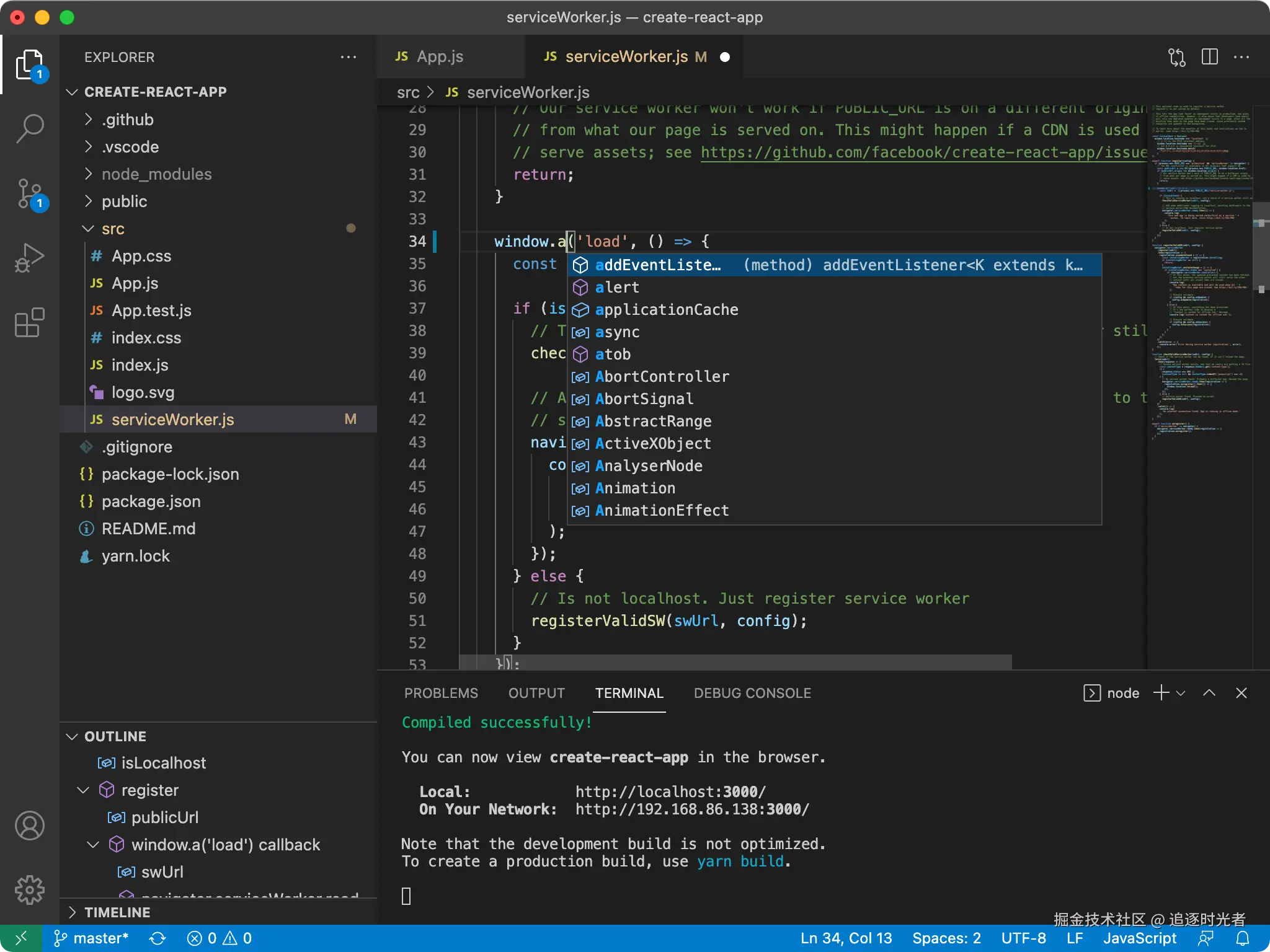Open the new terminal launch profile dropdown

(x=1181, y=693)
